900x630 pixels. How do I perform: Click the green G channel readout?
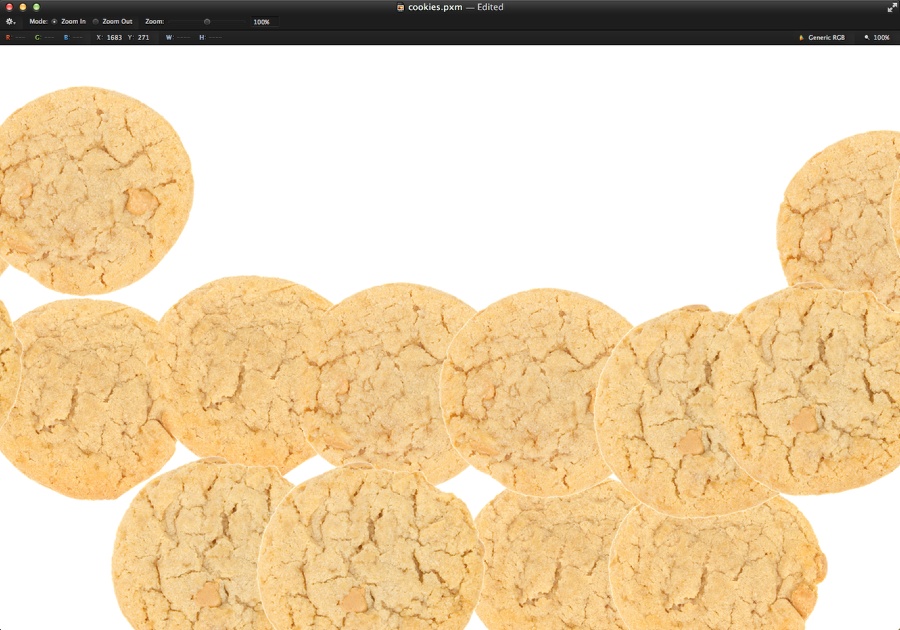[x=44, y=37]
